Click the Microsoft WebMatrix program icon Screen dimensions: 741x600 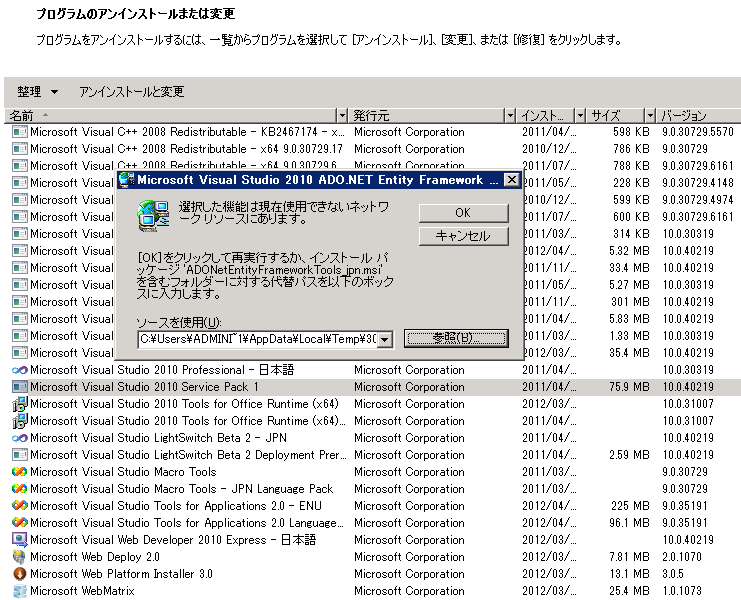(19, 591)
